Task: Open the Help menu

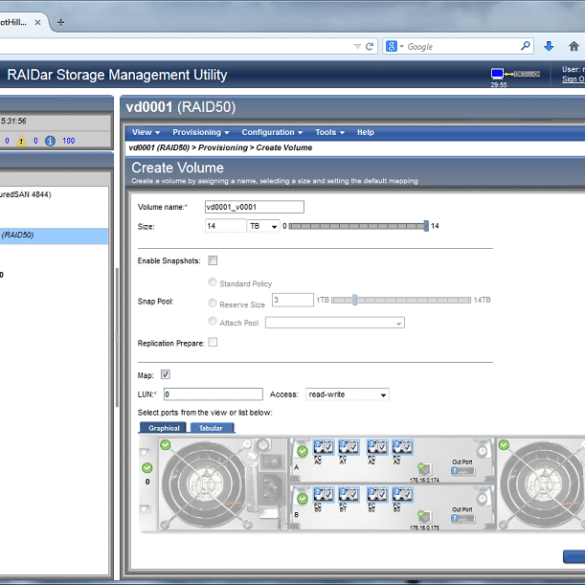Action: (x=365, y=132)
